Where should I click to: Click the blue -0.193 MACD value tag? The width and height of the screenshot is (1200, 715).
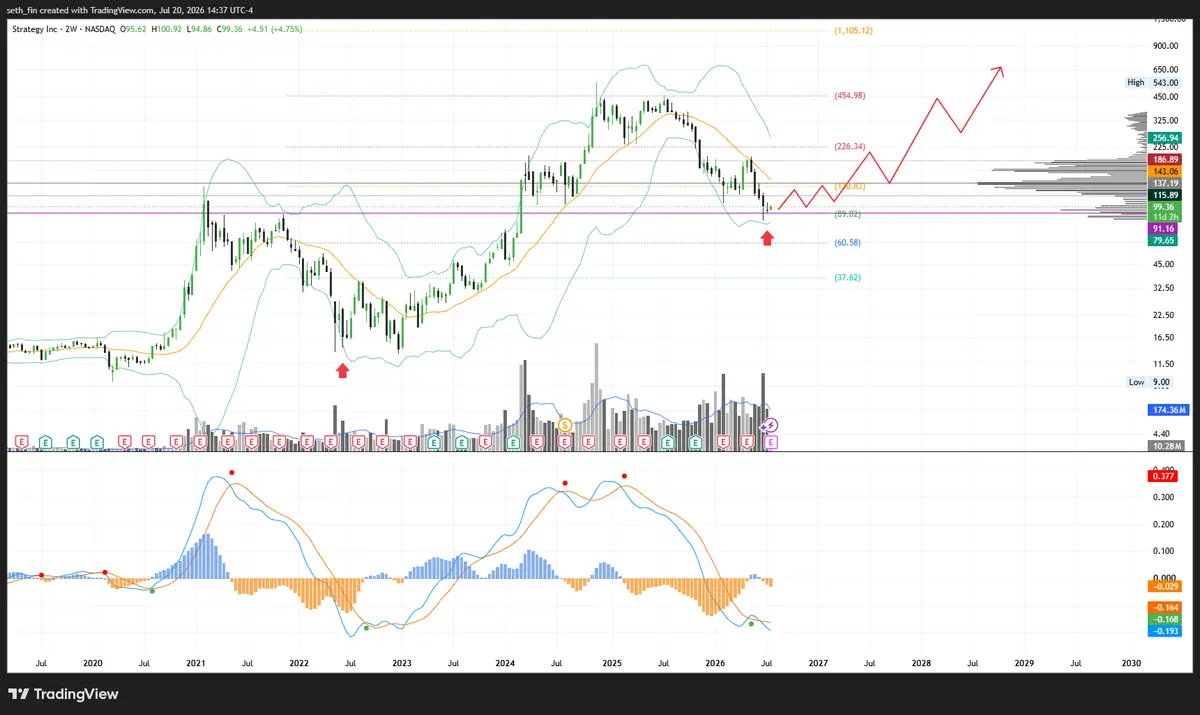(x=1165, y=631)
